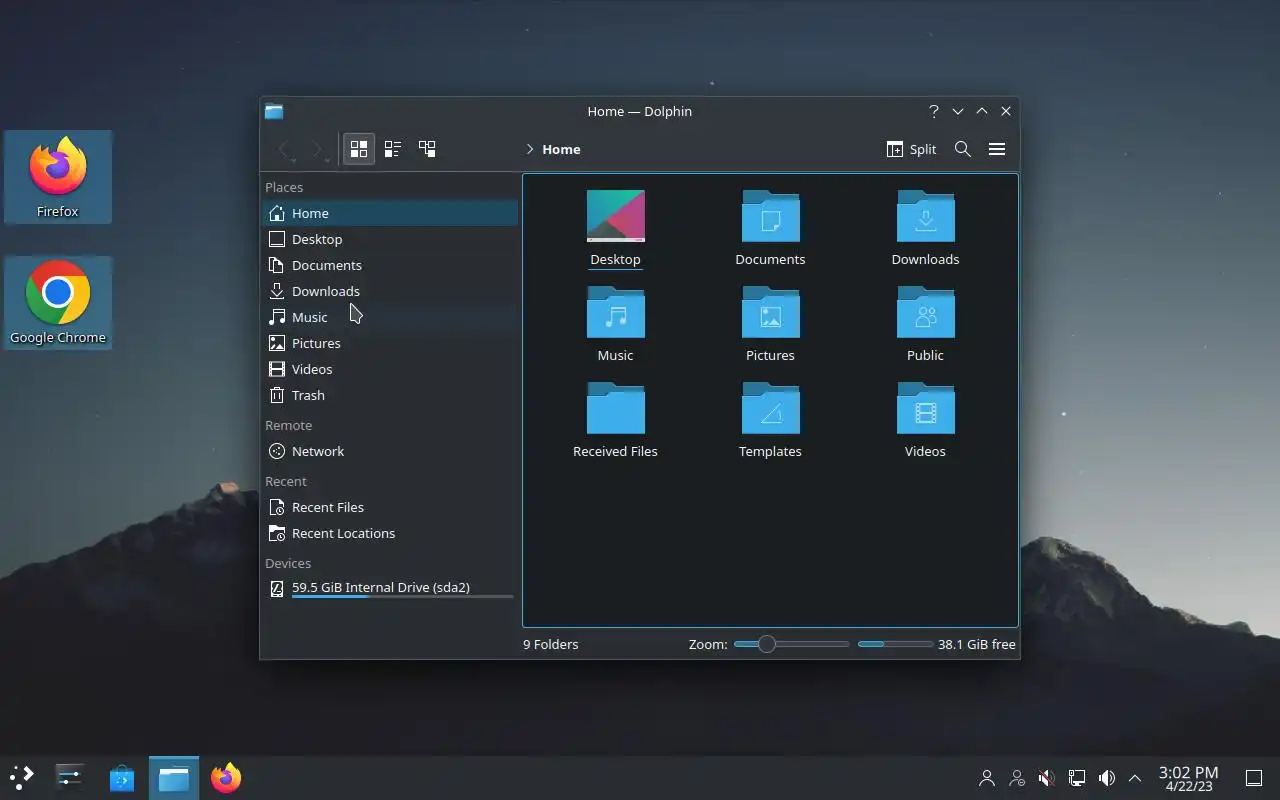1280x800 pixels.
Task: Select the Received Files folder
Action: coord(615,421)
